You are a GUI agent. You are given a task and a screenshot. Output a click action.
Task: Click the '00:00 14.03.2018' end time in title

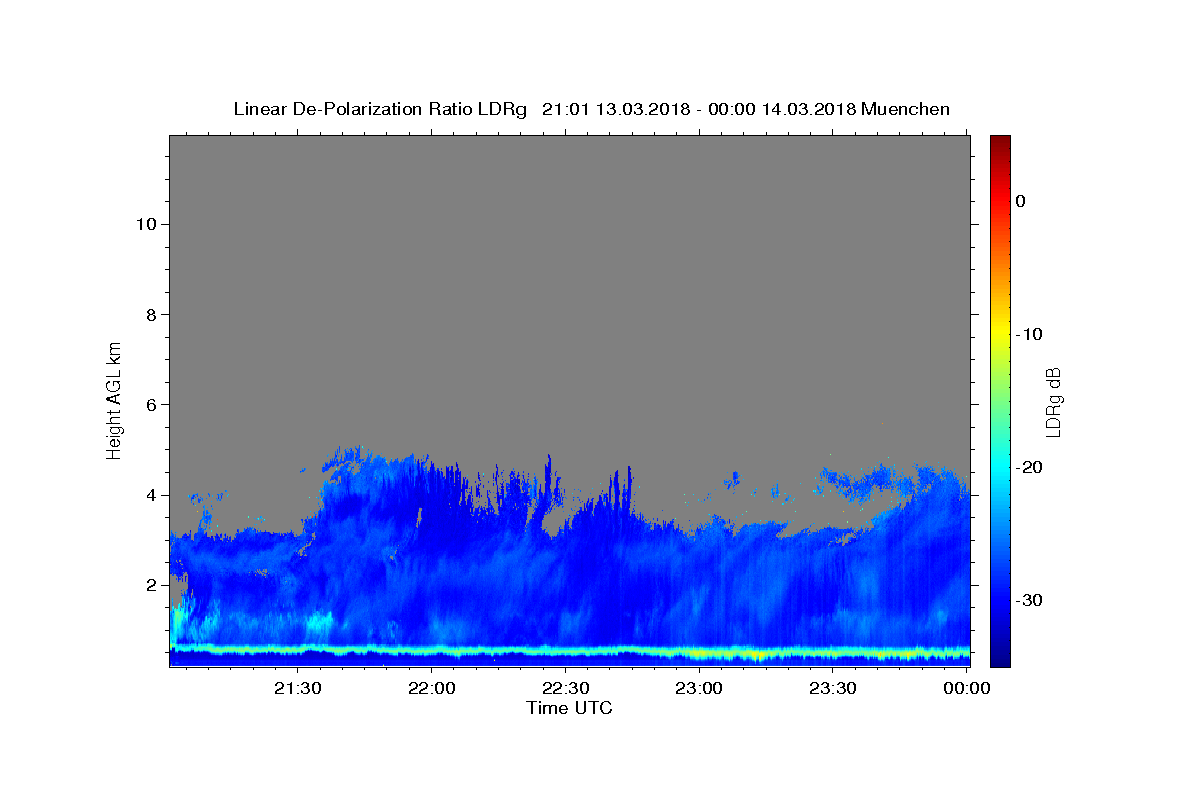coord(782,109)
